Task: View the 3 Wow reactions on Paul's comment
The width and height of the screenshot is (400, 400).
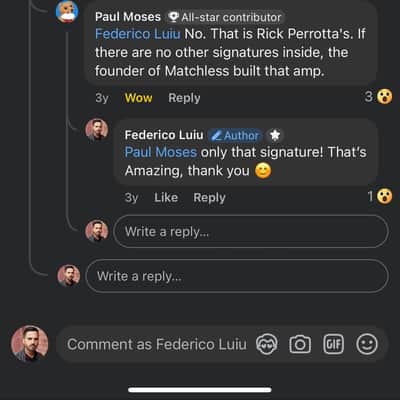Action: (378, 97)
